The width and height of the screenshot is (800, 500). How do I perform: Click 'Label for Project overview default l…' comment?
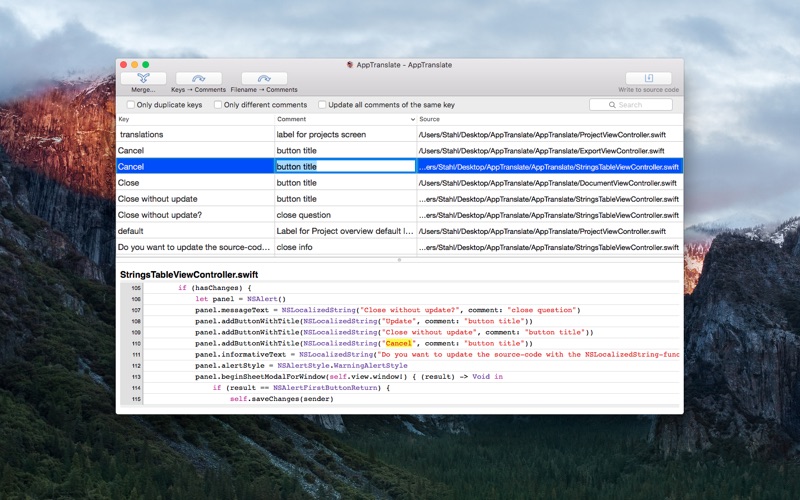pos(345,231)
